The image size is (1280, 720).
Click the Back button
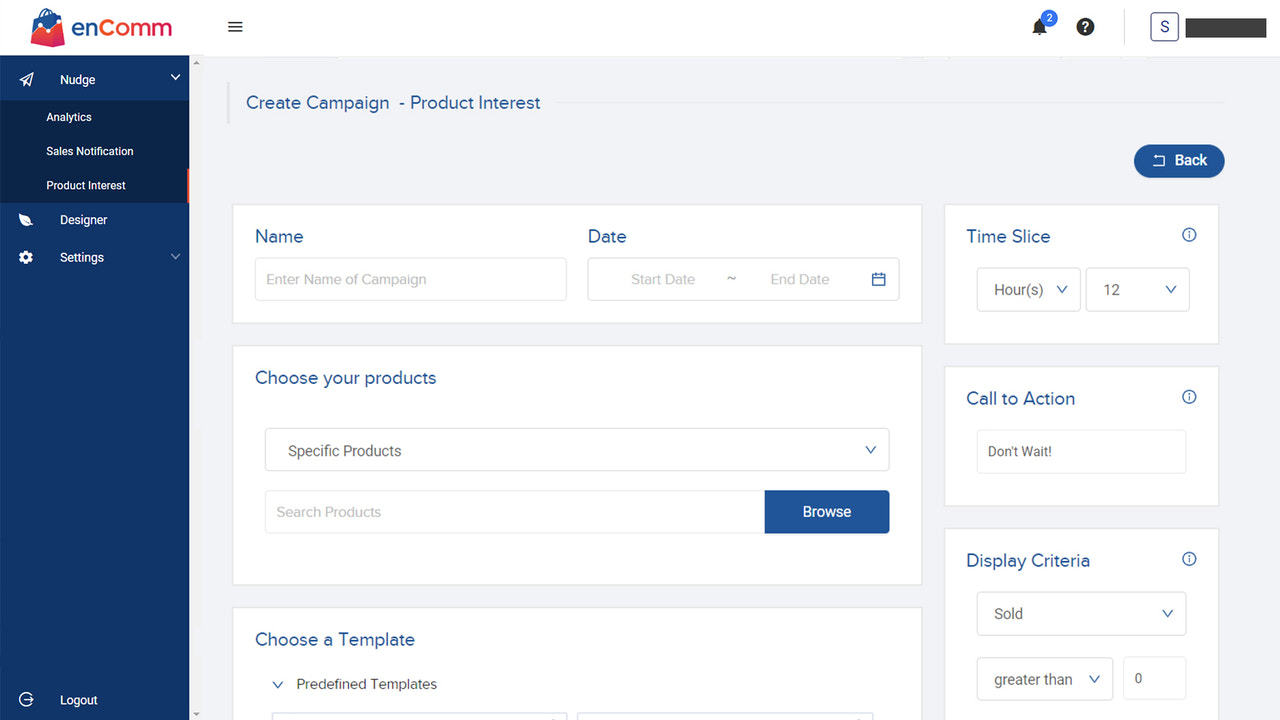point(1178,160)
